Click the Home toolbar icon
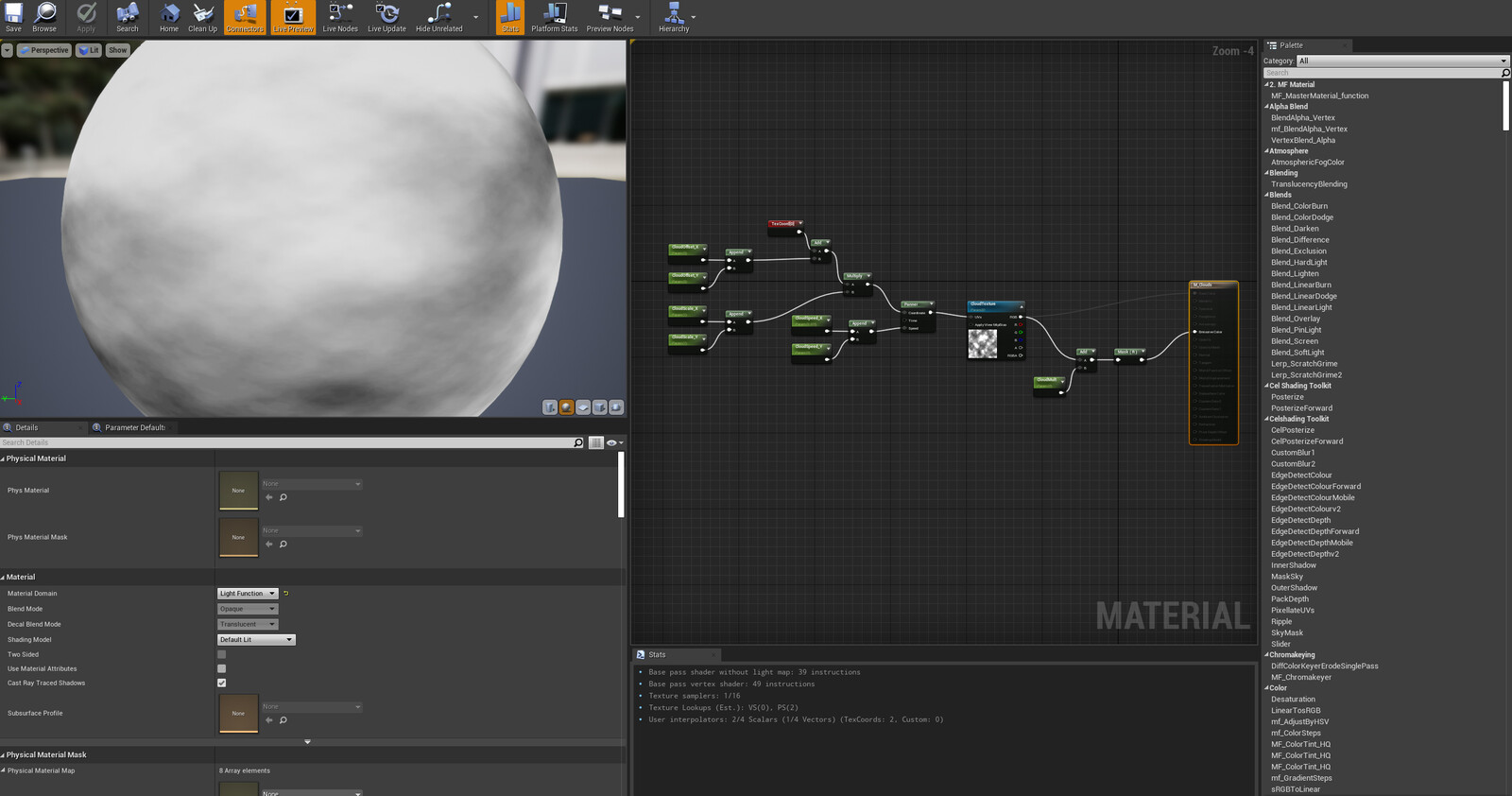The width and height of the screenshot is (1512, 796). (169, 17)
